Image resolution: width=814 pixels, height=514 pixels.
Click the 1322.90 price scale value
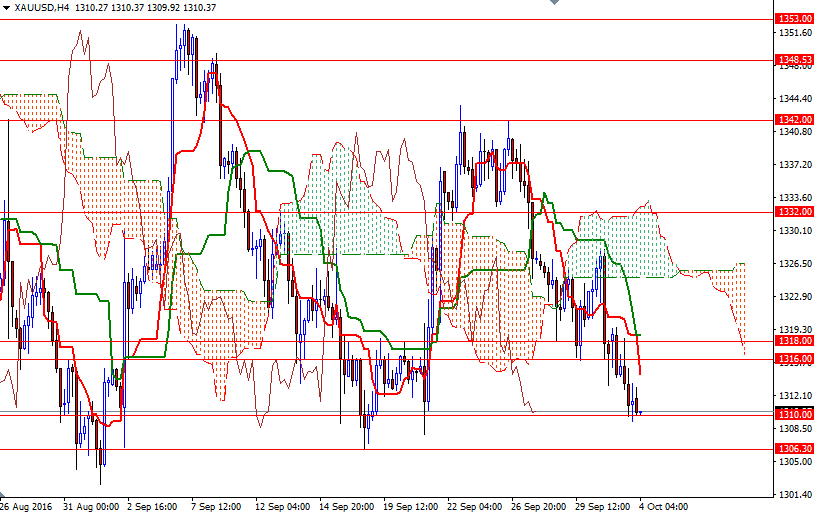tap(795, 296)
